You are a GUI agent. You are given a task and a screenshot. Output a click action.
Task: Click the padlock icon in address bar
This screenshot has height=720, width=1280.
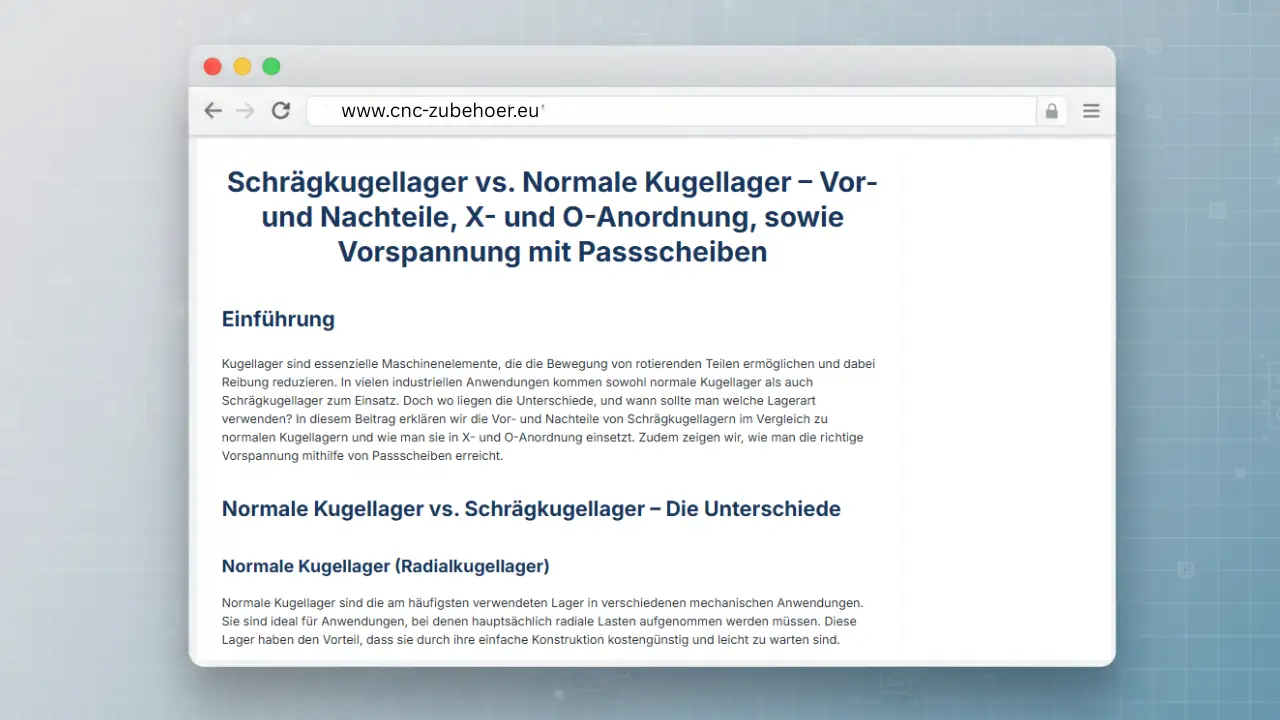1051,111
